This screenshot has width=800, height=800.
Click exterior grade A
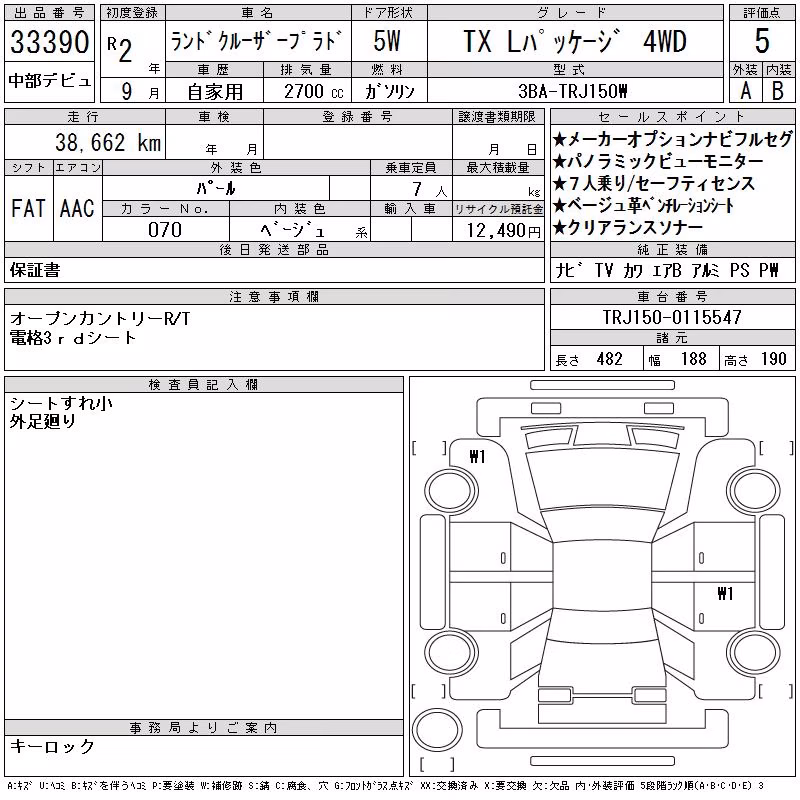(745, 91)
